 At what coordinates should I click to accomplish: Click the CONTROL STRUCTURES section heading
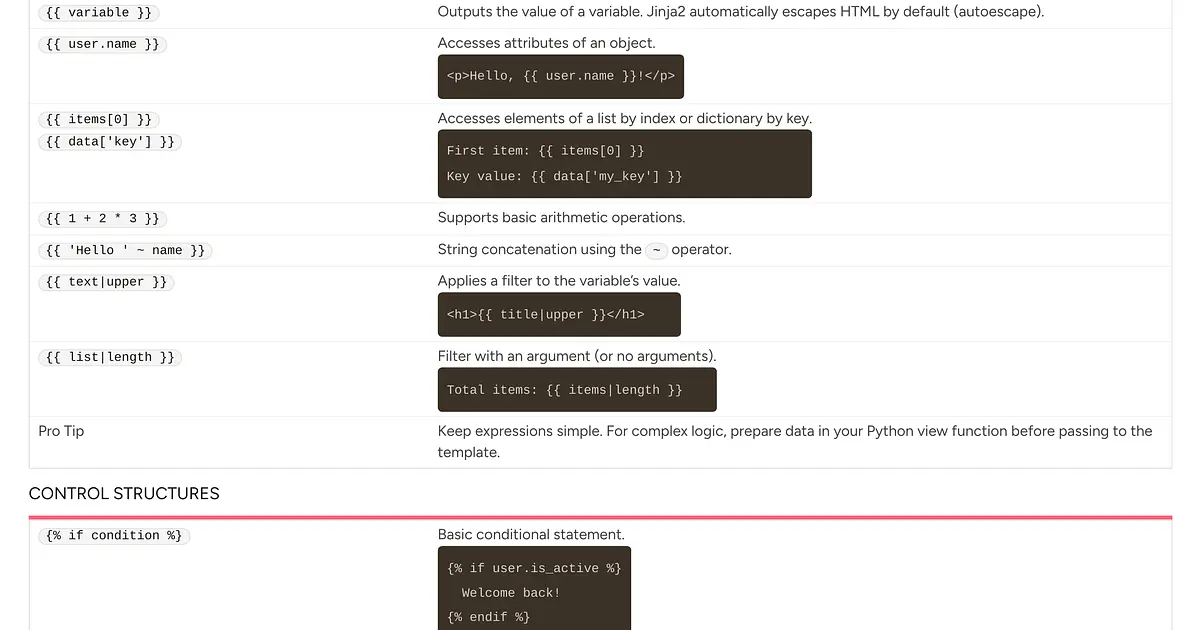point(123,493)
